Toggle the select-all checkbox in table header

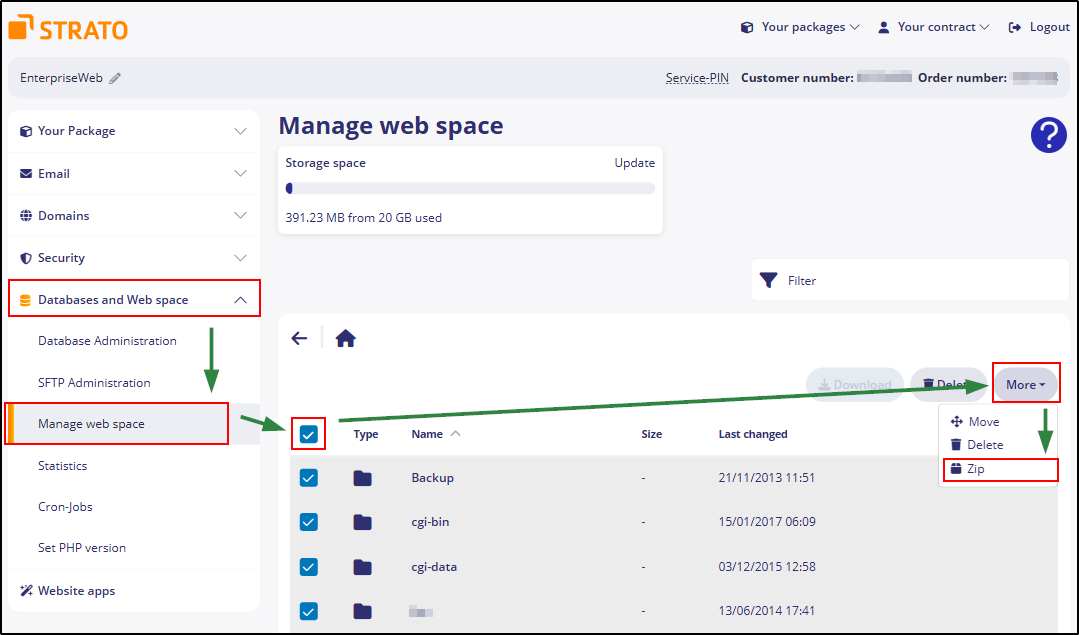pos(308,434)
